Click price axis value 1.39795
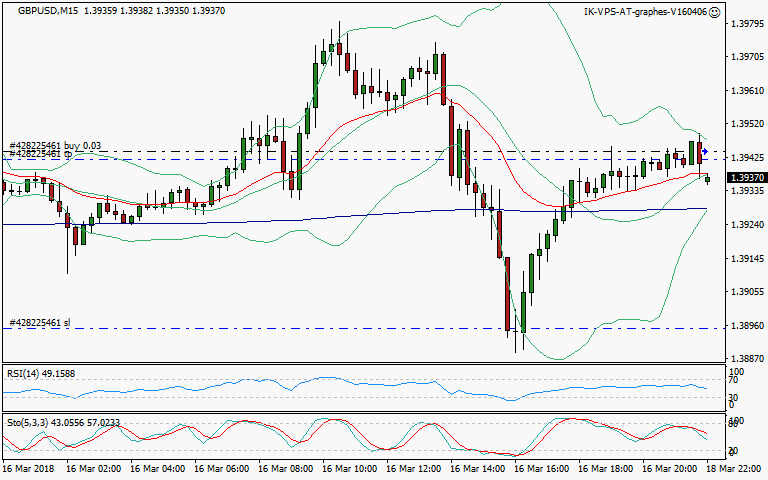768x480 pixels. pyautogui.click(x=747, y=24)
